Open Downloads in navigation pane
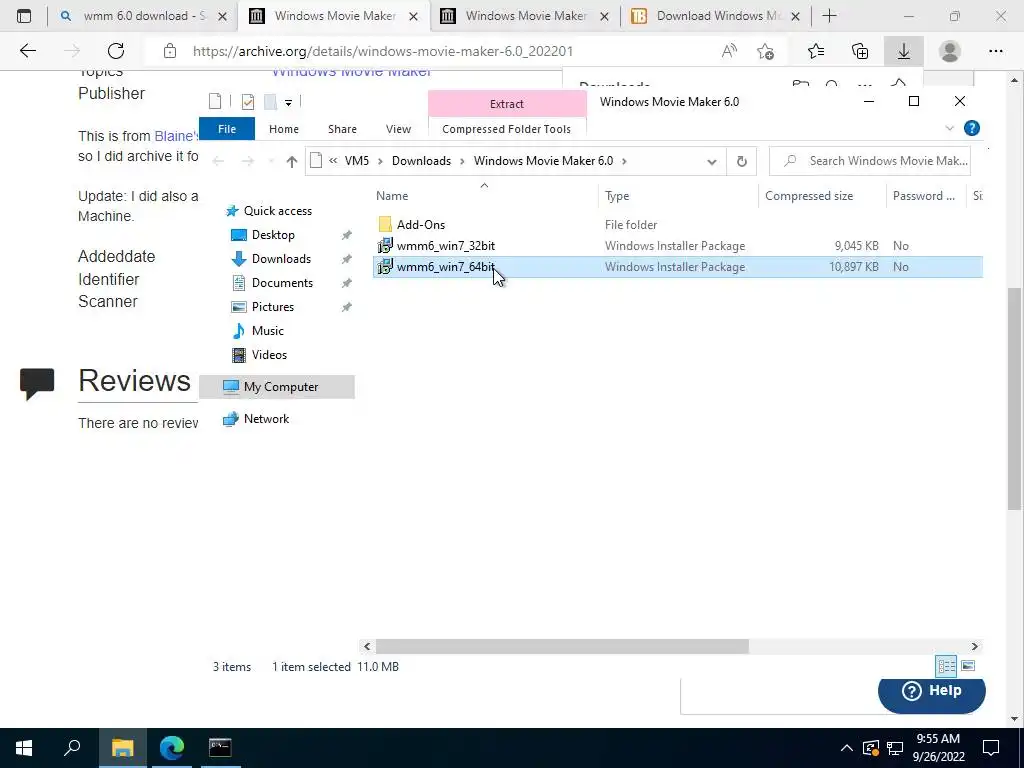This screenshot has width=1024, height=768. 281,259
